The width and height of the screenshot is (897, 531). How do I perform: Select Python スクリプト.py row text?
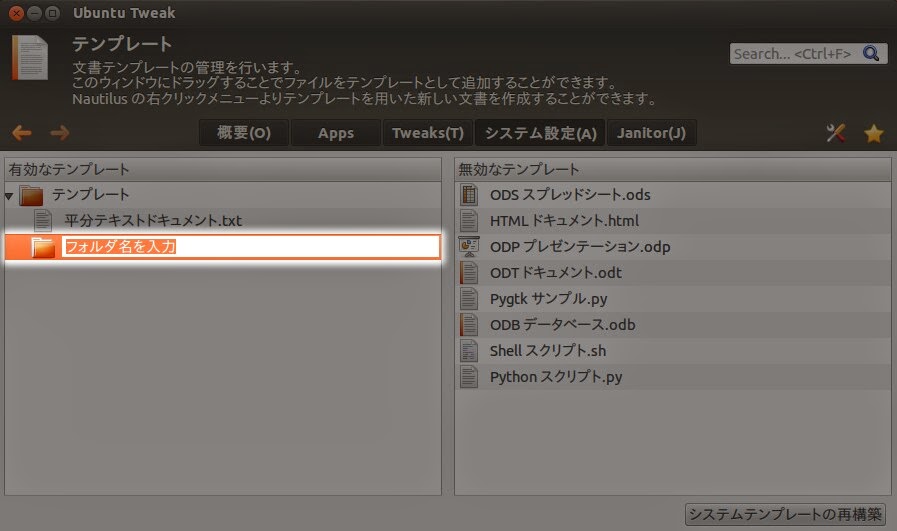coord(555,377)
